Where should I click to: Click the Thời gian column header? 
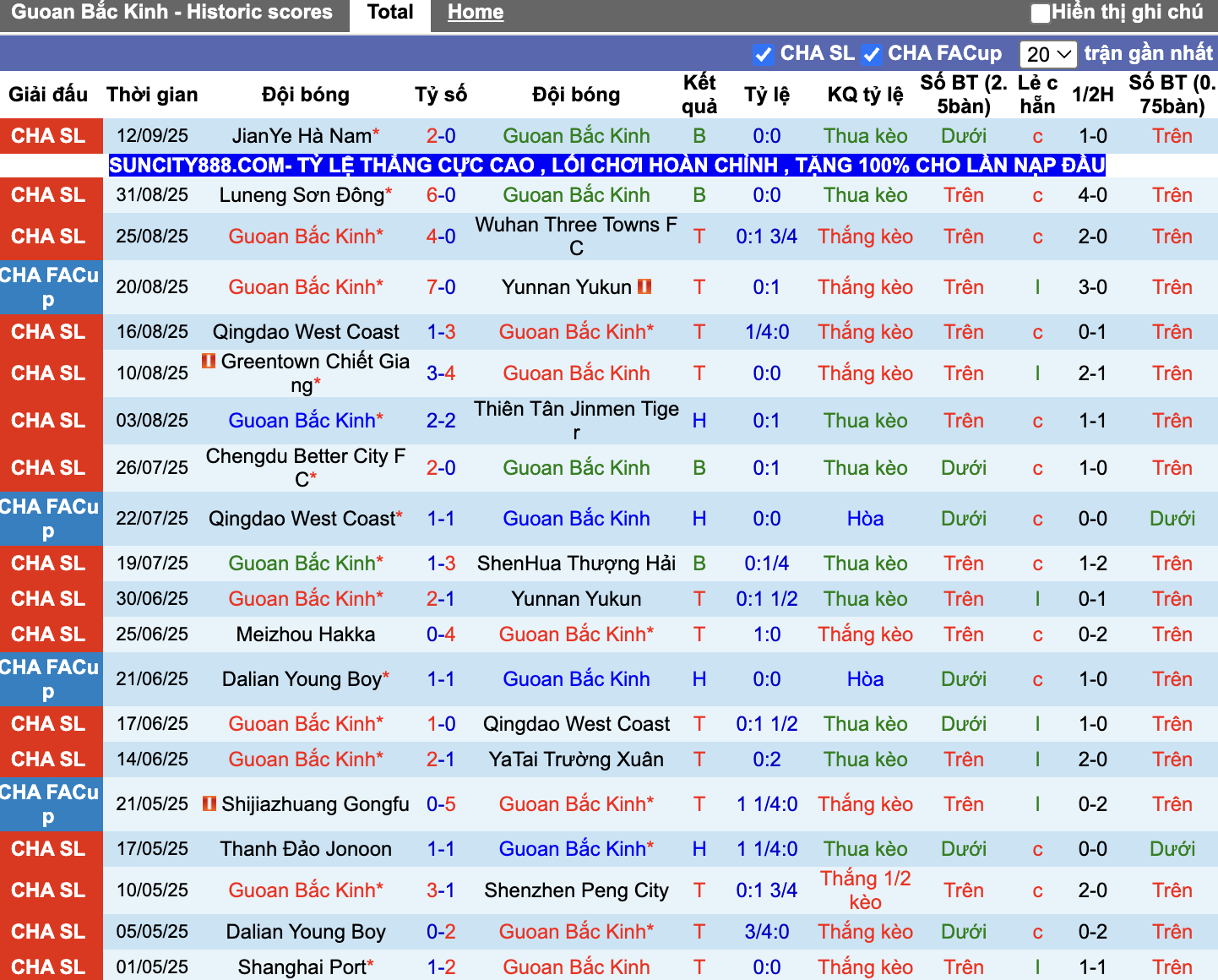point(152,95)
